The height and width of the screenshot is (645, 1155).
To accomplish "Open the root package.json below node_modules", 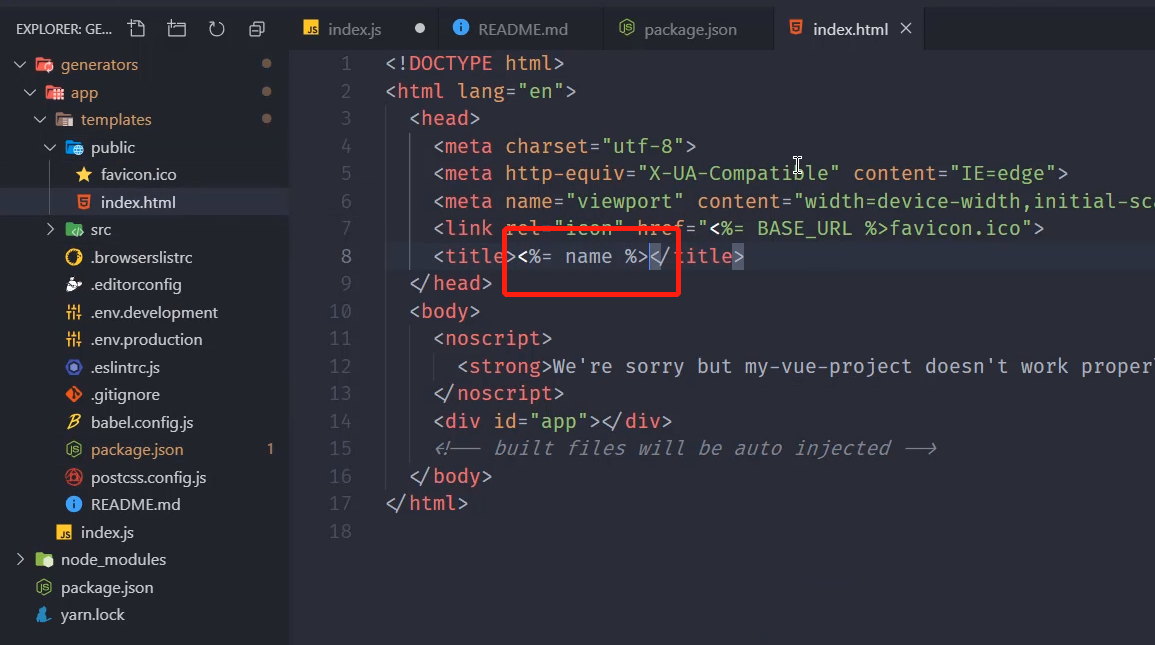I will (108, 588).
